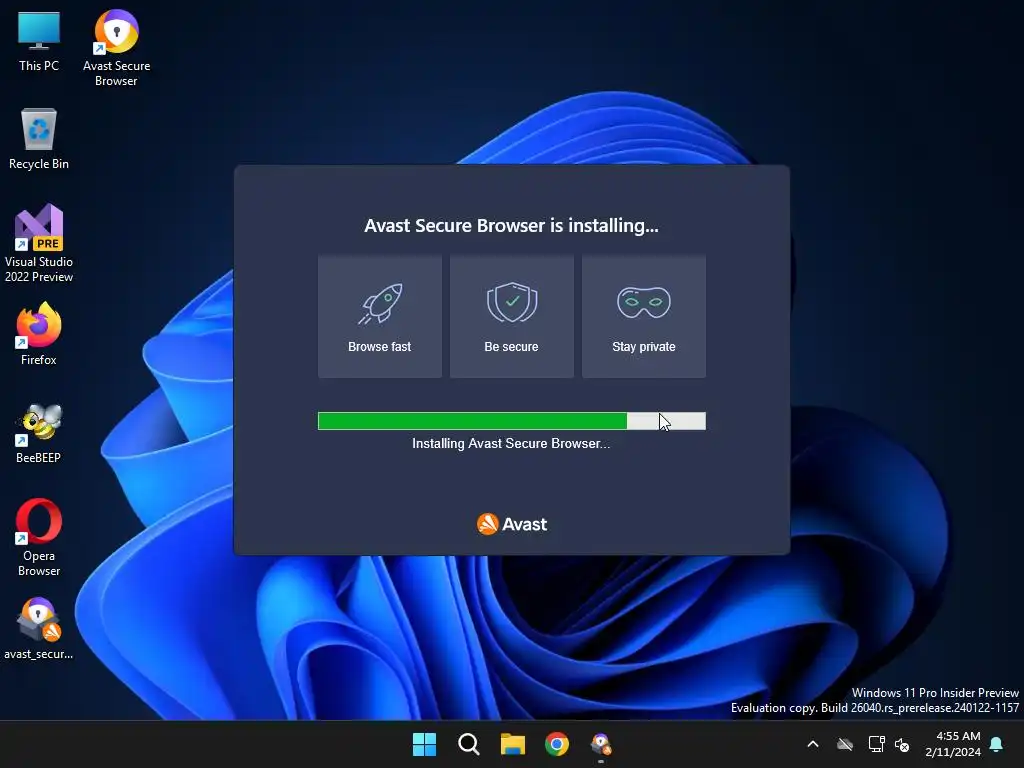Open the Windows Start menu

pyautogui.click(x=424, y=744)
